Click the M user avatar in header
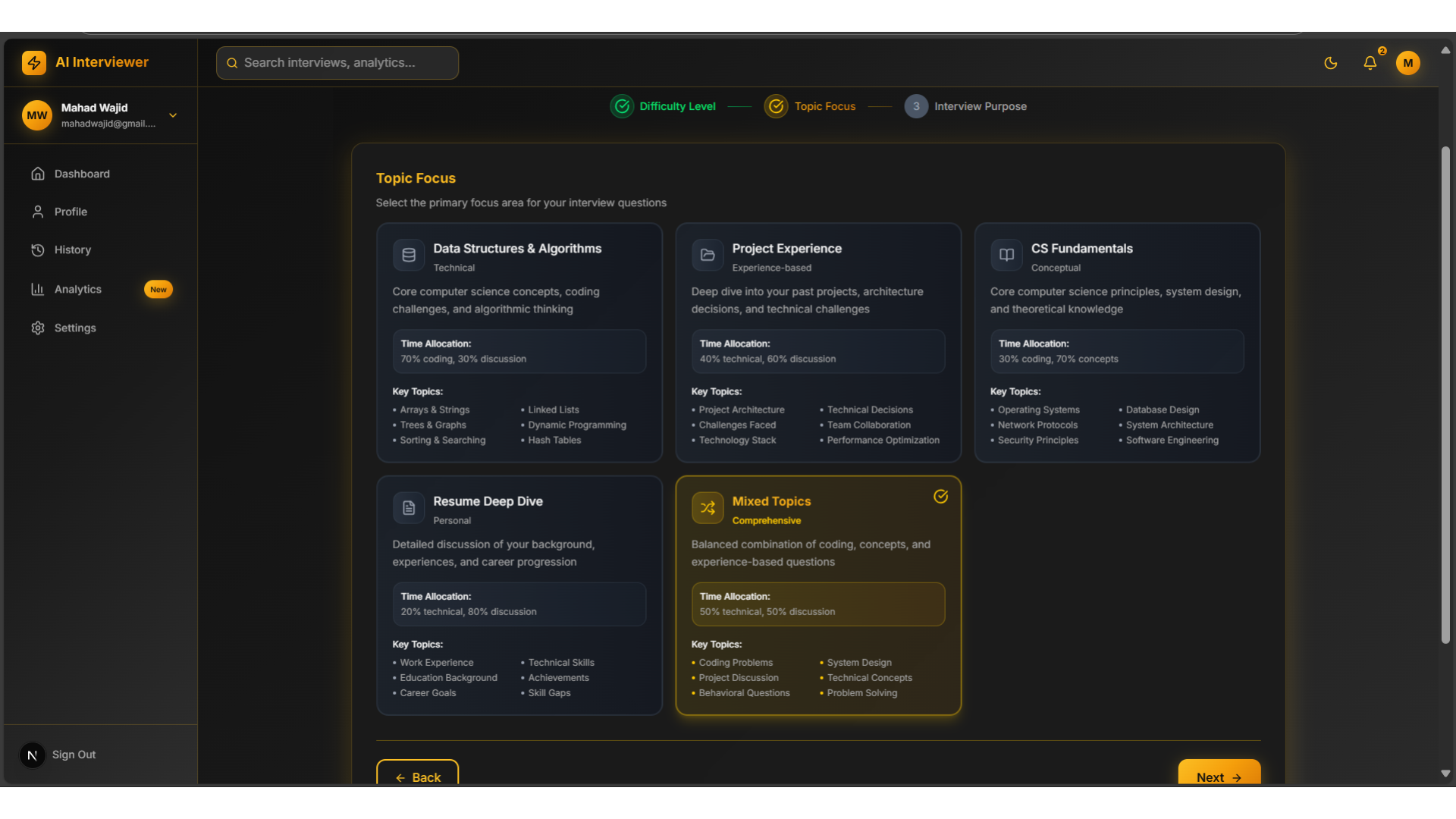This screenshot has height=819, width=1456. [x=1408, y=63]
